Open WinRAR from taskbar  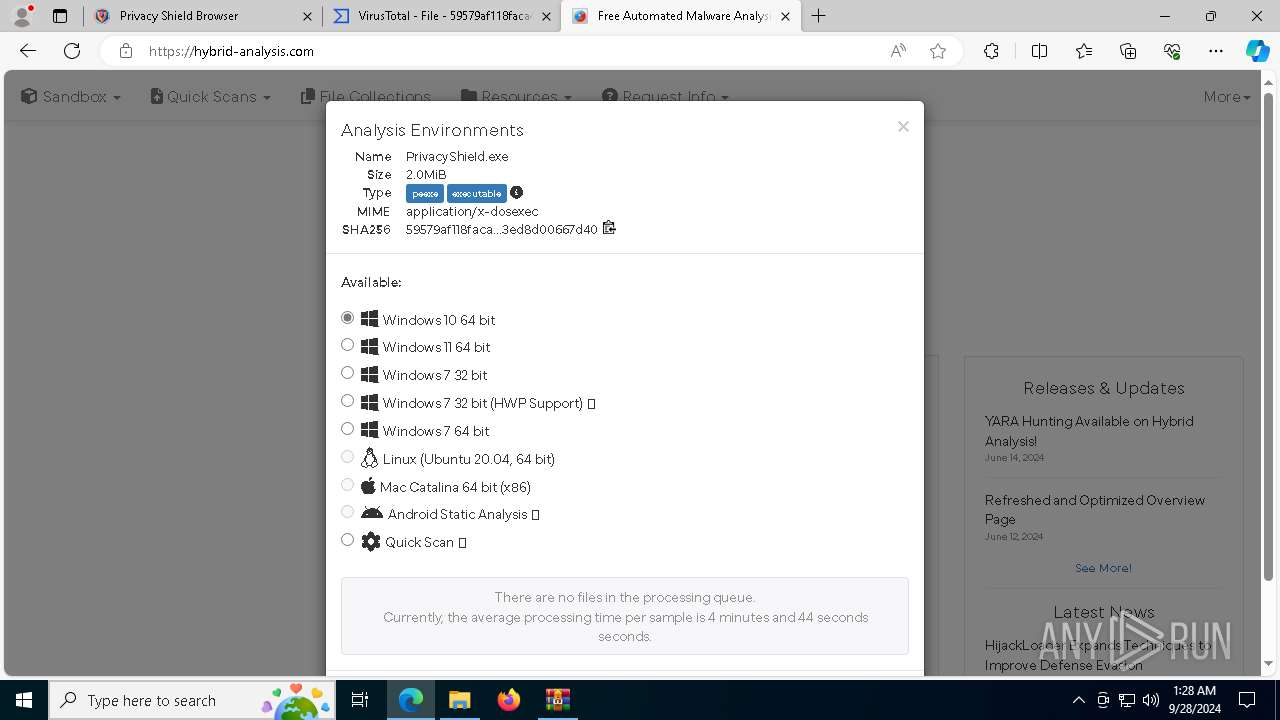tap(557, 700)
